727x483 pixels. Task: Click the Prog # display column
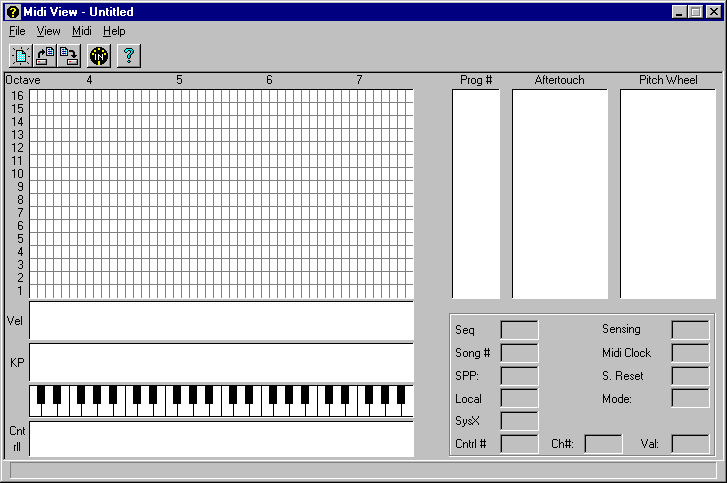pos(476,194)
